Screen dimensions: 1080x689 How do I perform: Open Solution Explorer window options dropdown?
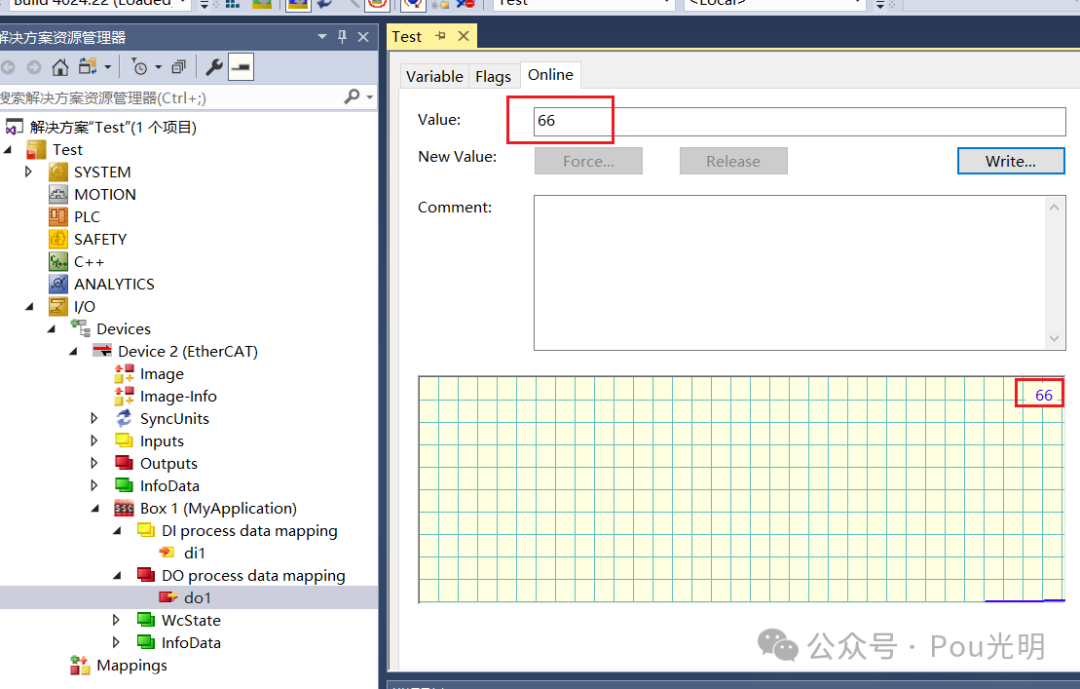pyautogui.click(x=322, y=37)
